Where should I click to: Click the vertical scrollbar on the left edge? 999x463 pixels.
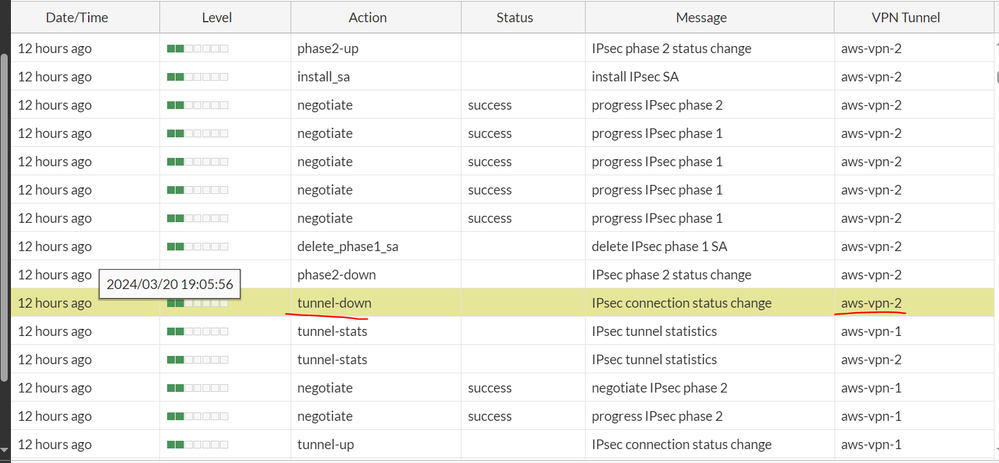[5, 215]
